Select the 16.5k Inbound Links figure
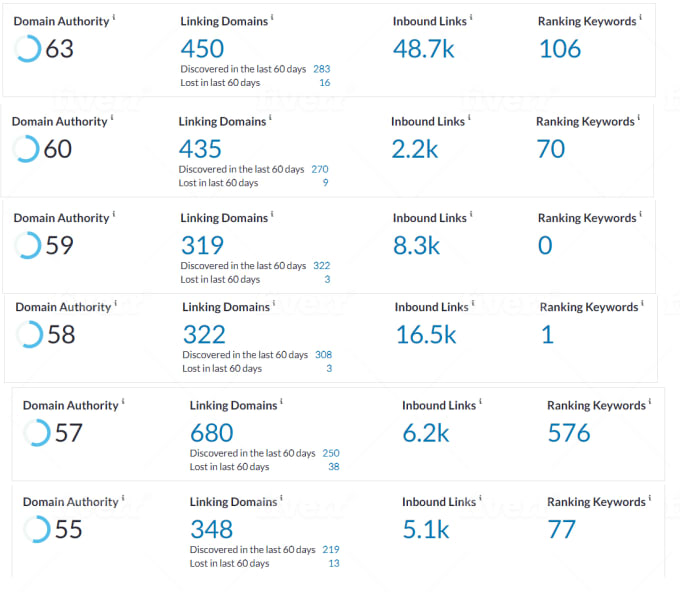Screen dimensions: 680x592 click(426, 335)
